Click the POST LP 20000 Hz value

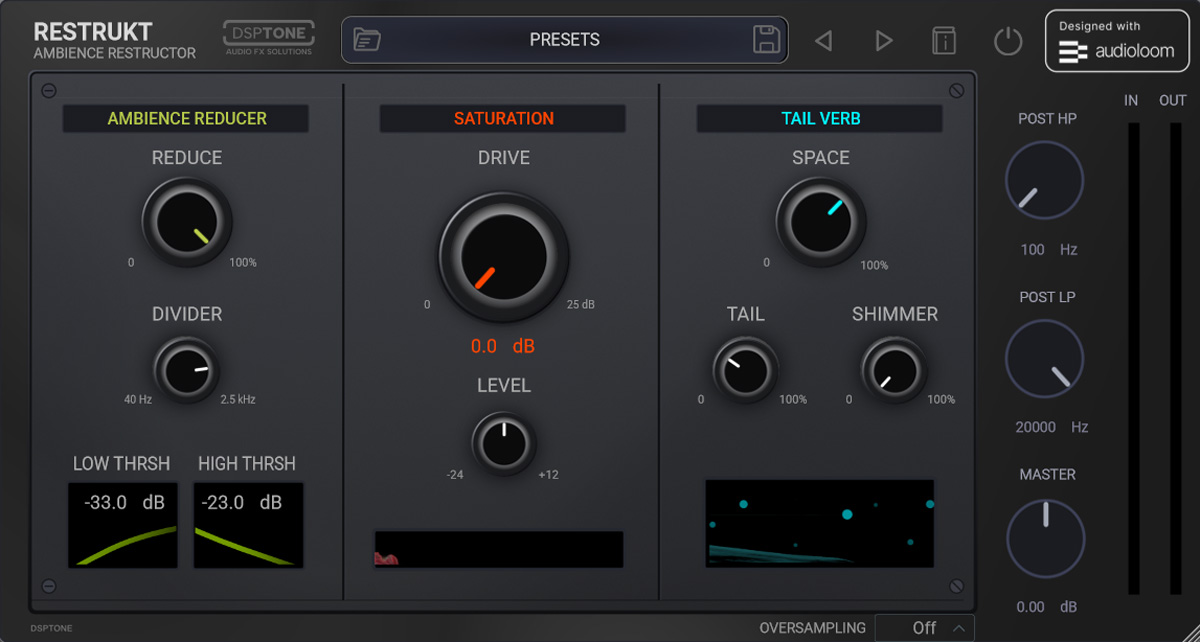pyautogui.click(x=1051, y=427)
